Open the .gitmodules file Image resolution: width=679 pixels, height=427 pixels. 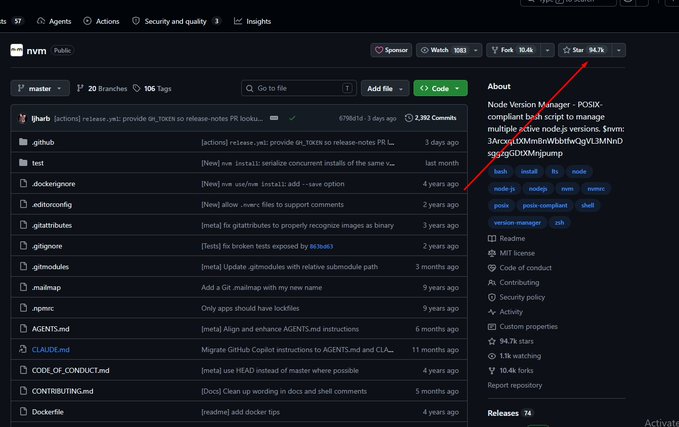click(50, 267)
